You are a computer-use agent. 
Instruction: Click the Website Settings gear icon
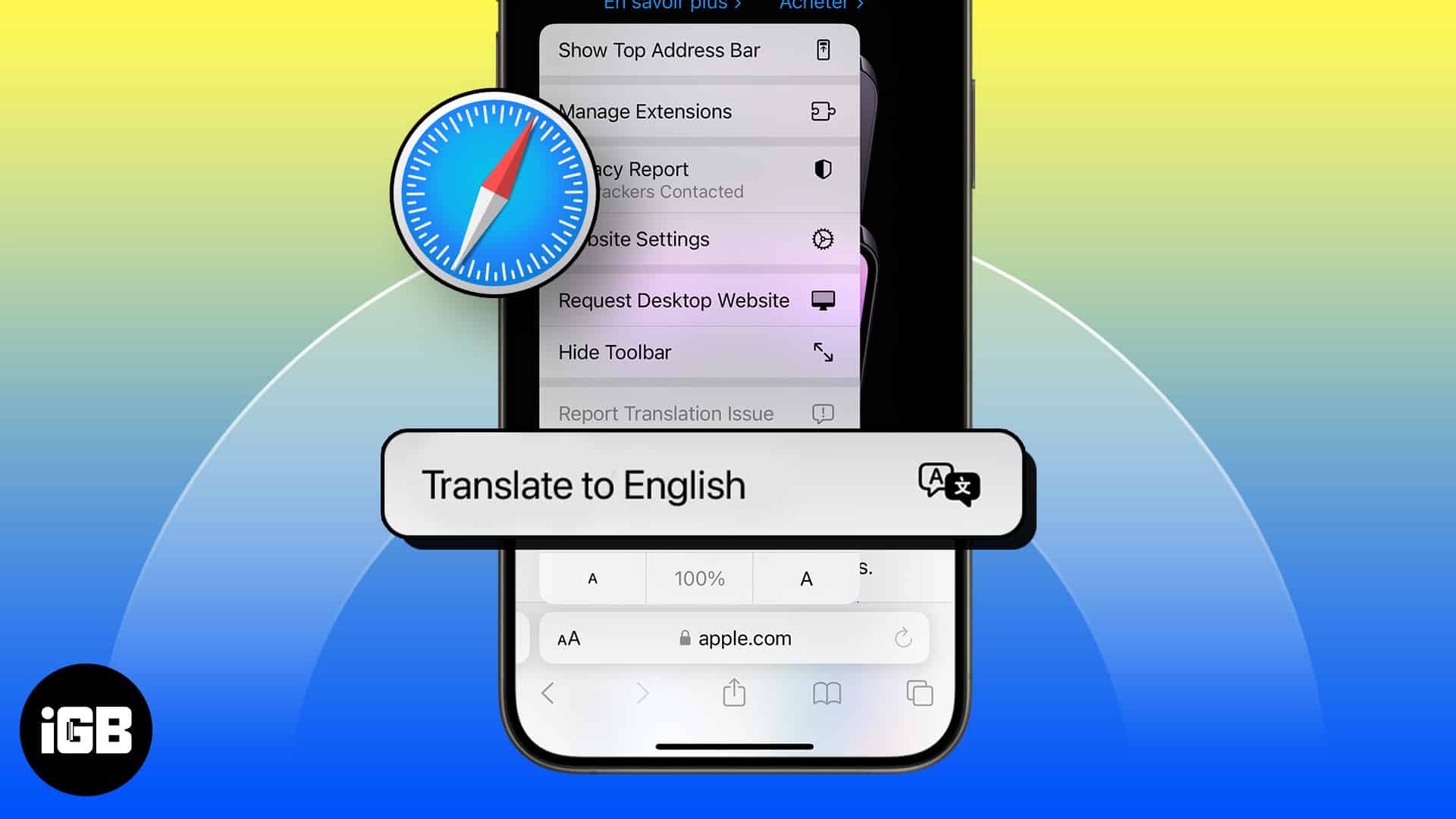pos(822,239)
